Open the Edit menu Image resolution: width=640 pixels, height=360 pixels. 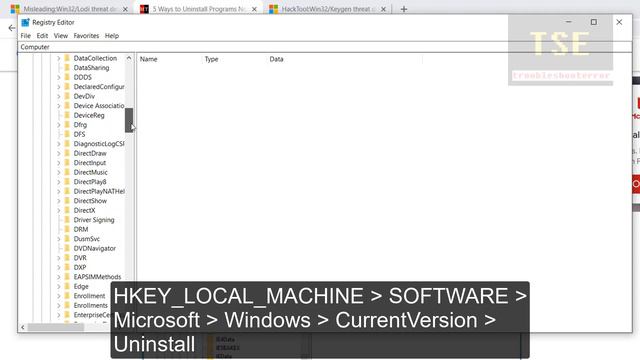pyautogui.click(x=42, y=36)
